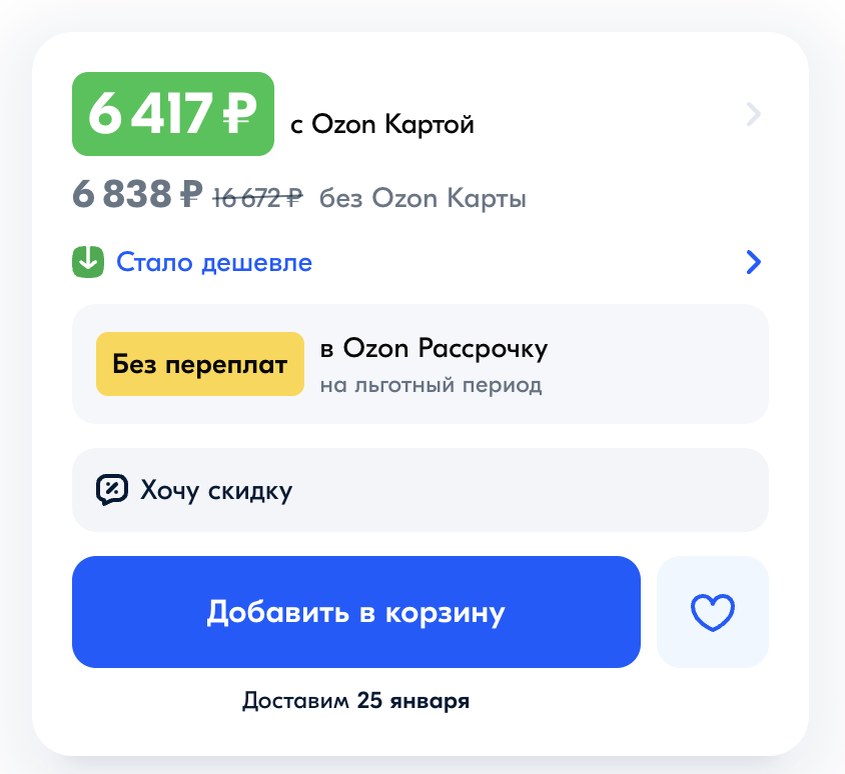Image resolution: width=845 pixels, height=774 pixels.
Task: Click the на льготный период subtitle
Action: 431,385
